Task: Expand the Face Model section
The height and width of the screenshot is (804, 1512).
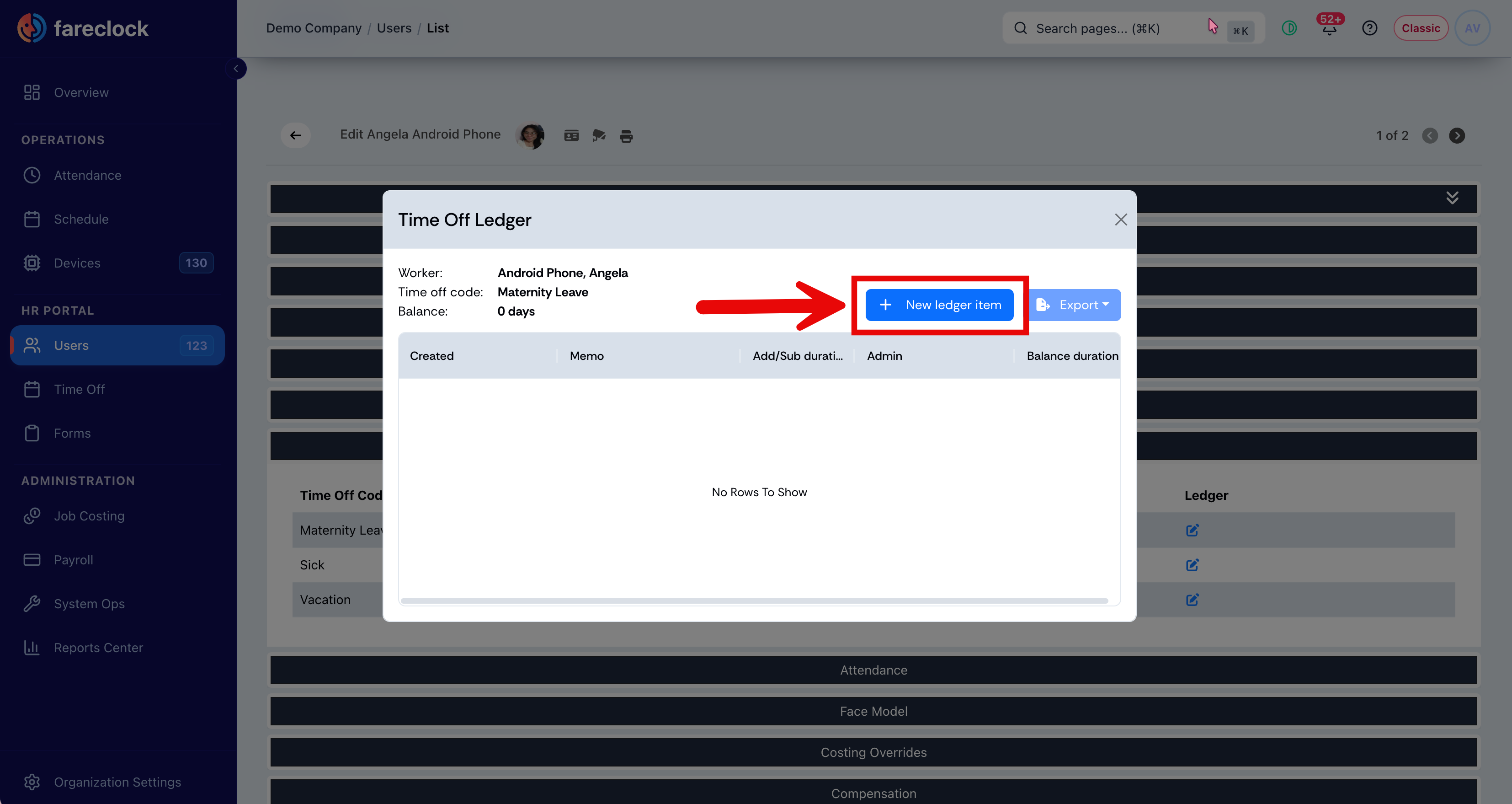Action: pyautogui.click(x=873, y=711)
